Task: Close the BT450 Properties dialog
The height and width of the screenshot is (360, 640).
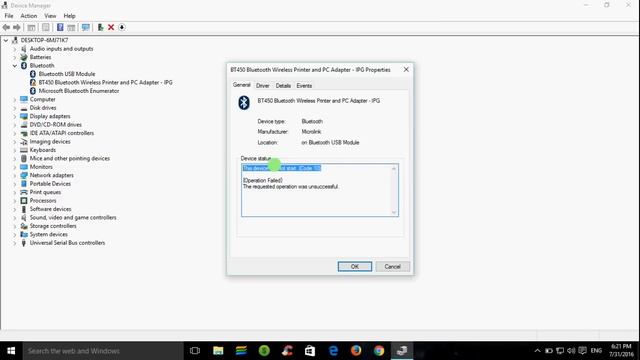Action: (x=406, y=70)
